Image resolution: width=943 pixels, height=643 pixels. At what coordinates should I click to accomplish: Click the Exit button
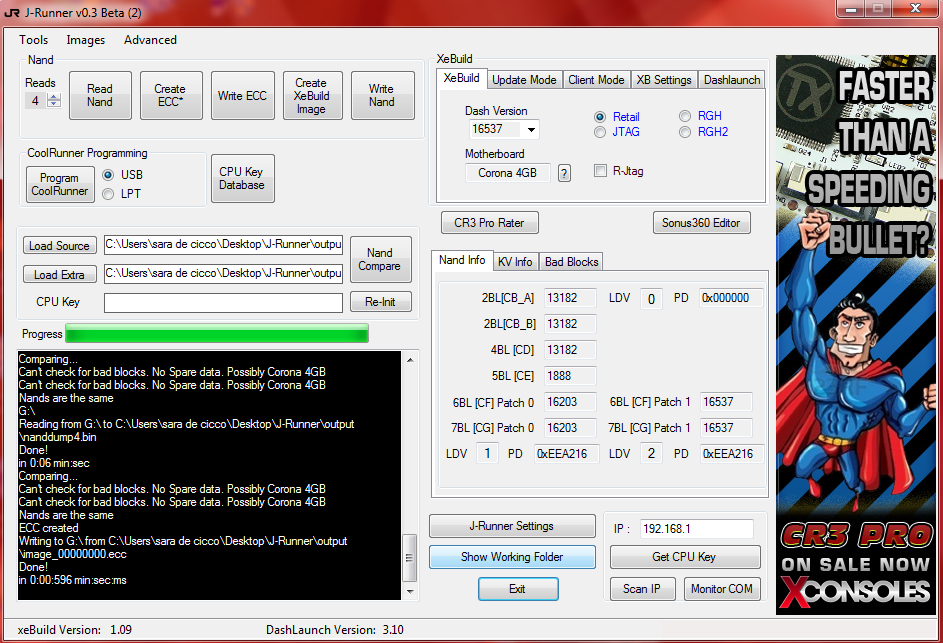click(x=518, y=589)
